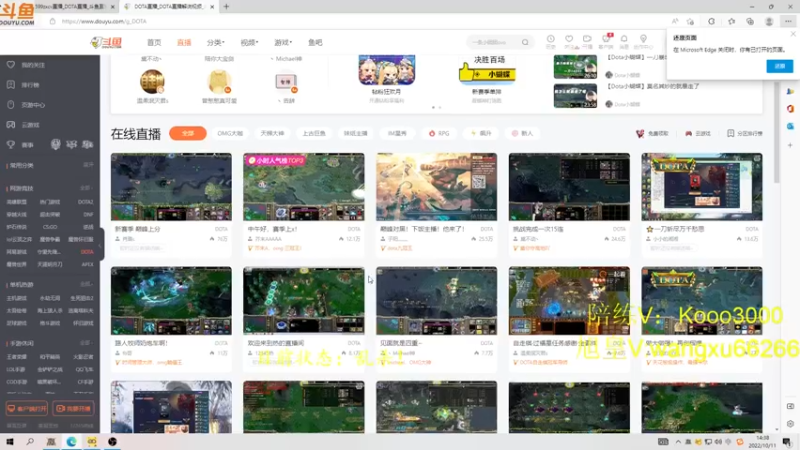The width and height of the screenshot is (800, 450).
Task: Open 新赛季 巅峰上分 stream thumbnail
Action: coord(171,187)
